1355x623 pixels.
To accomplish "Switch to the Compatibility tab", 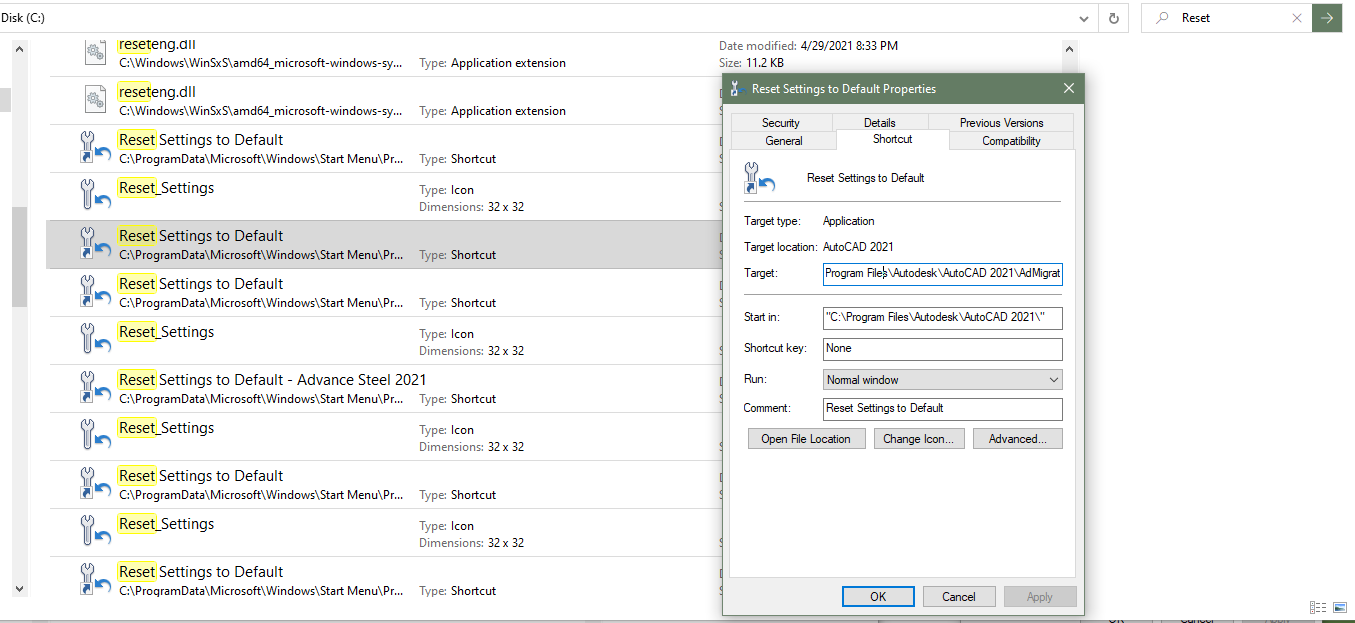I will coord(1011,140).
